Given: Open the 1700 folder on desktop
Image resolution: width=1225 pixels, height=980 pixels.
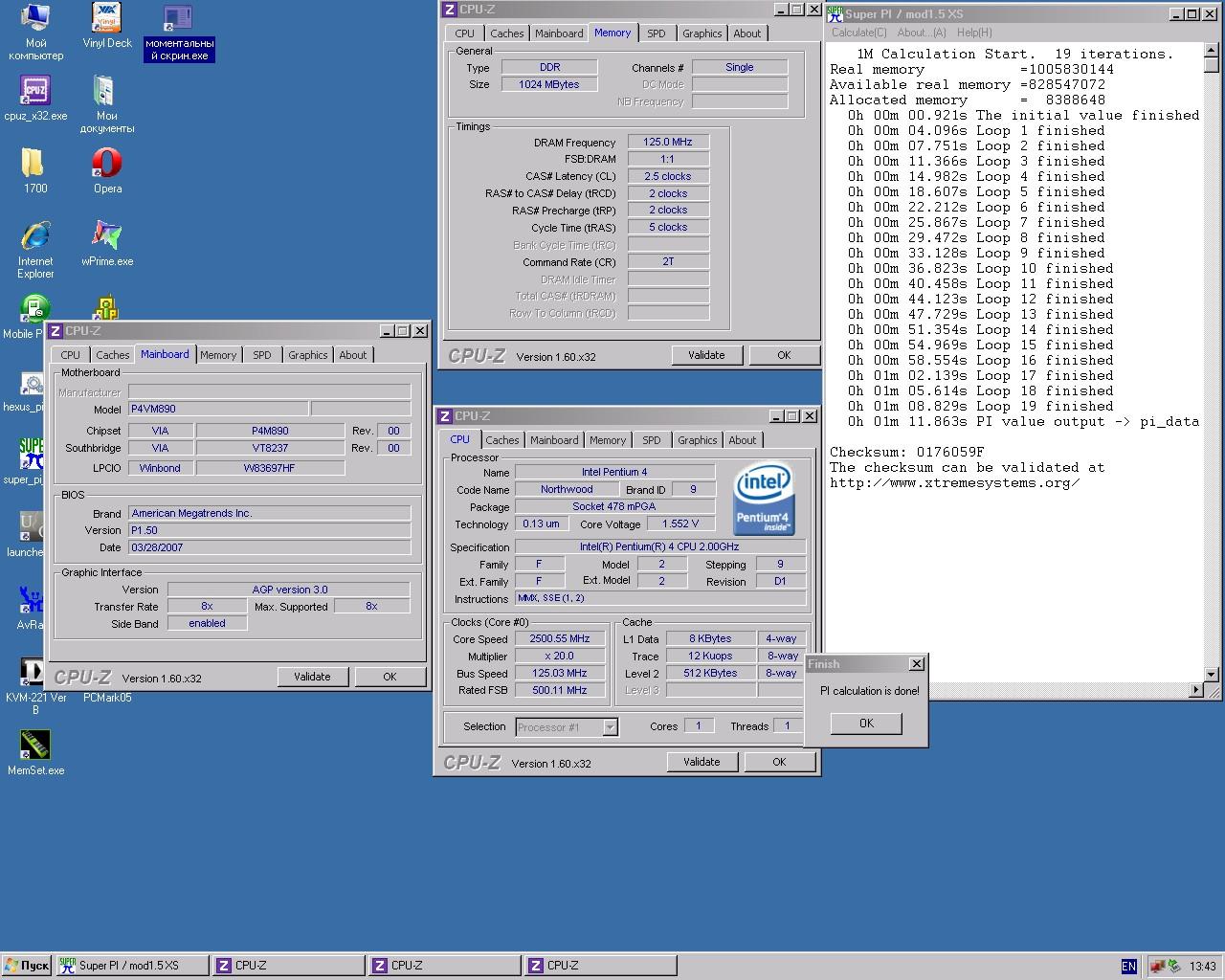Looking at the screenshot, I should point(35,171).
